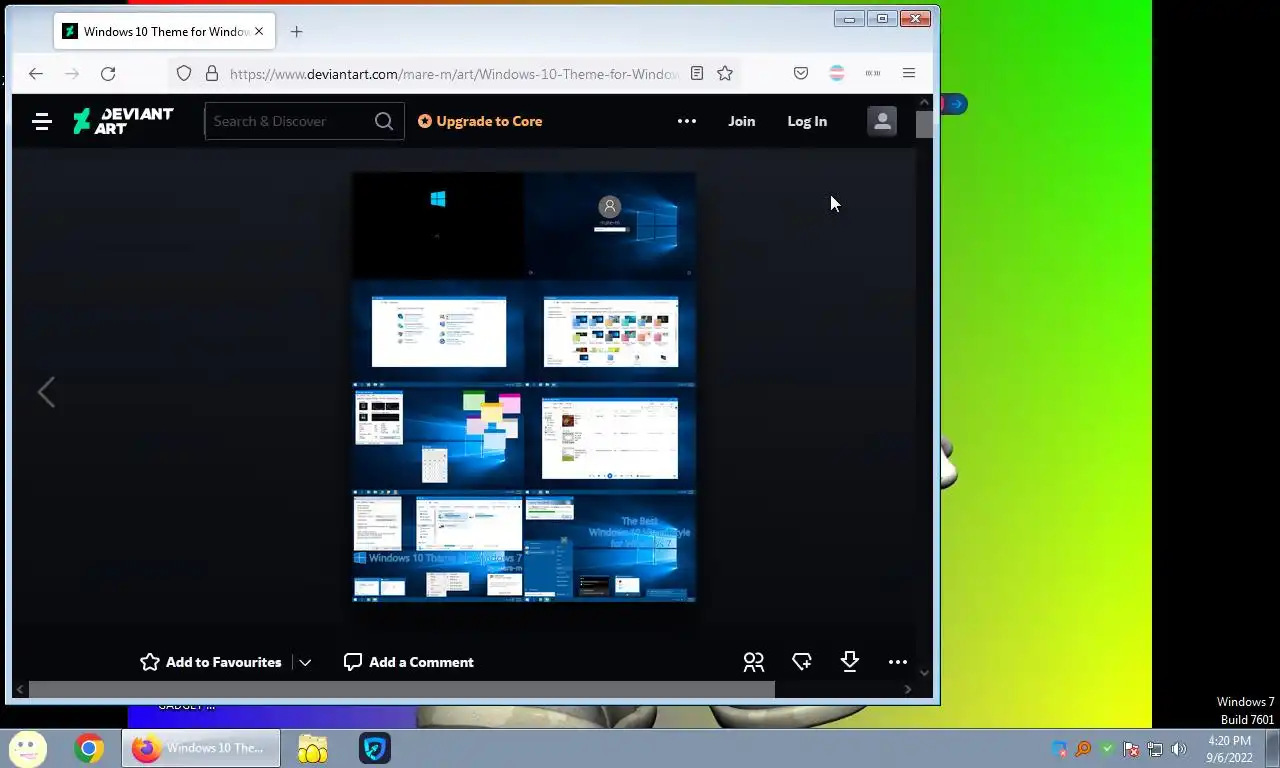
Task: Click the vertical scrollbar thumb
Action: (x=924, y=124)
